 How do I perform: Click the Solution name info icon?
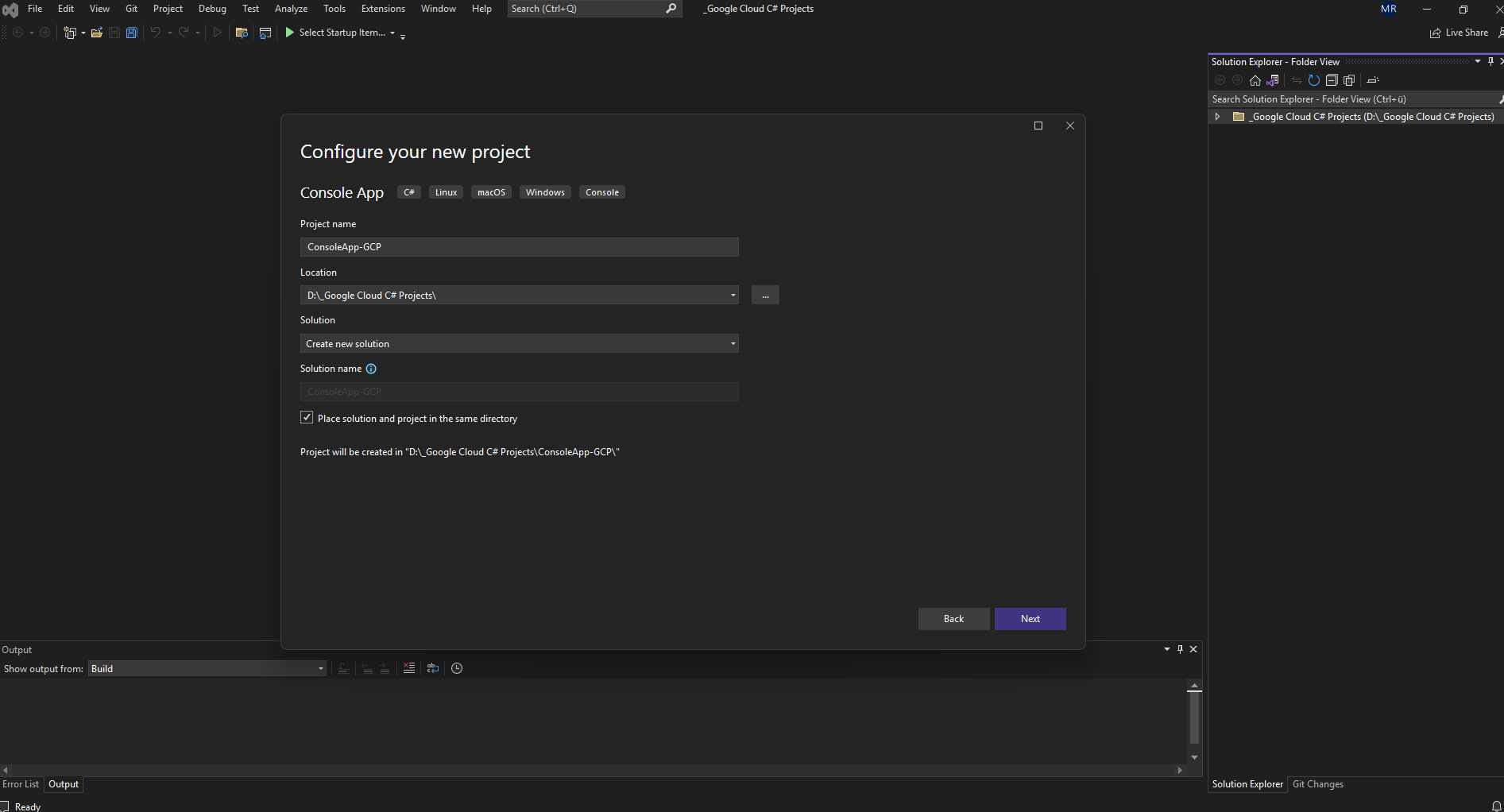coord(371,369)
